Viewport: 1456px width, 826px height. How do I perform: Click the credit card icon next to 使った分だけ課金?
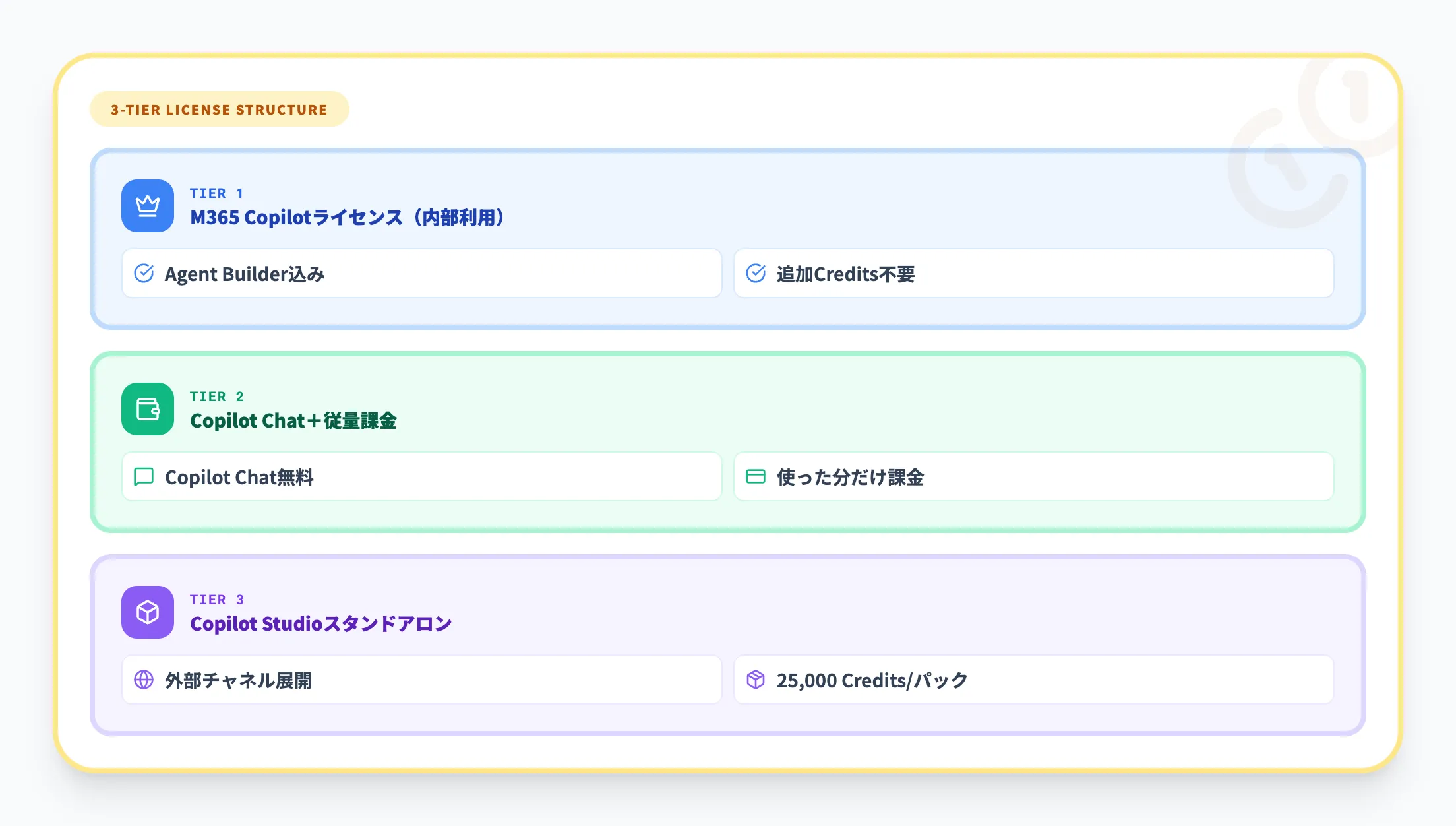pyautogui.click(x=757, y=476)
